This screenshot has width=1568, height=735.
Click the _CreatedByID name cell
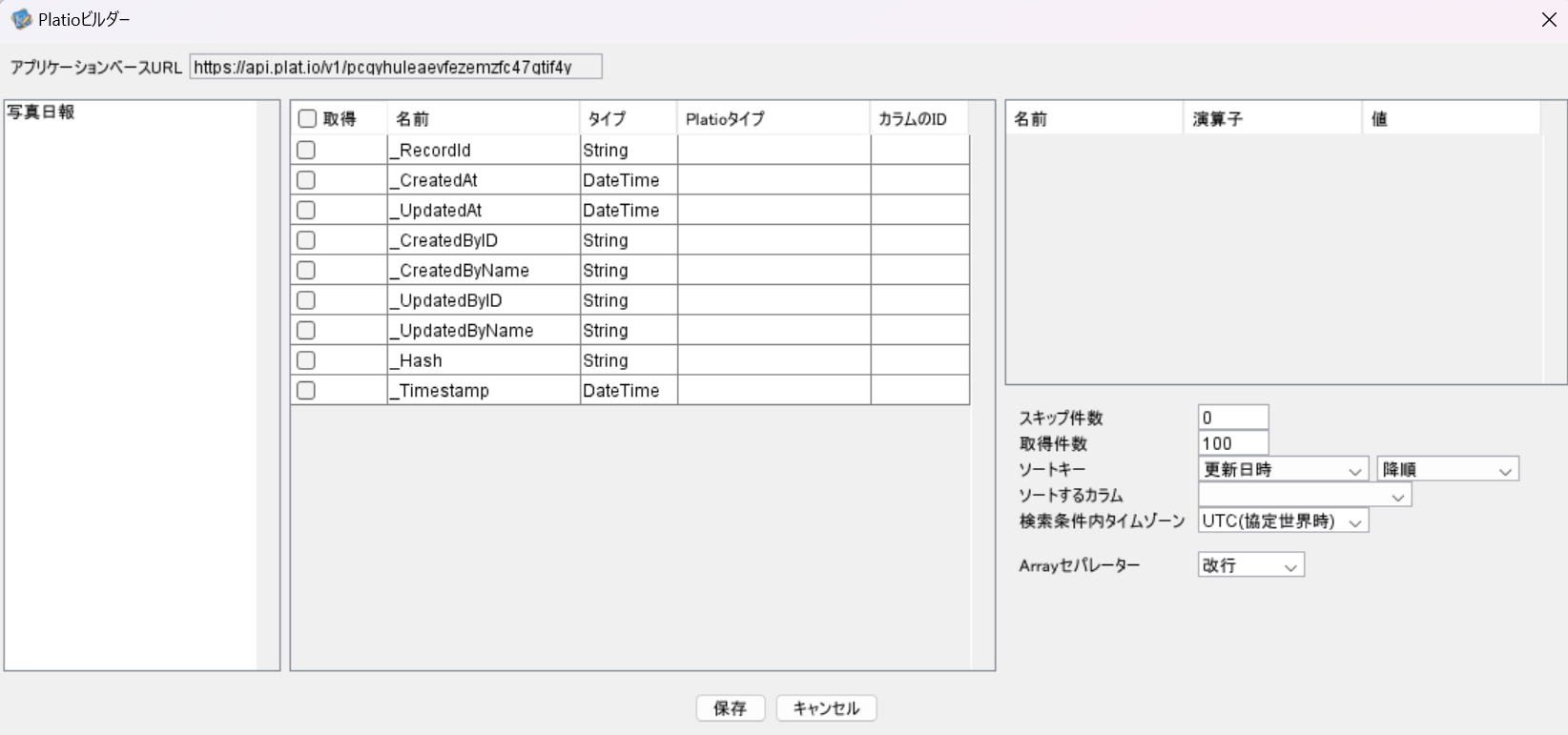click(x=484, y=240)
